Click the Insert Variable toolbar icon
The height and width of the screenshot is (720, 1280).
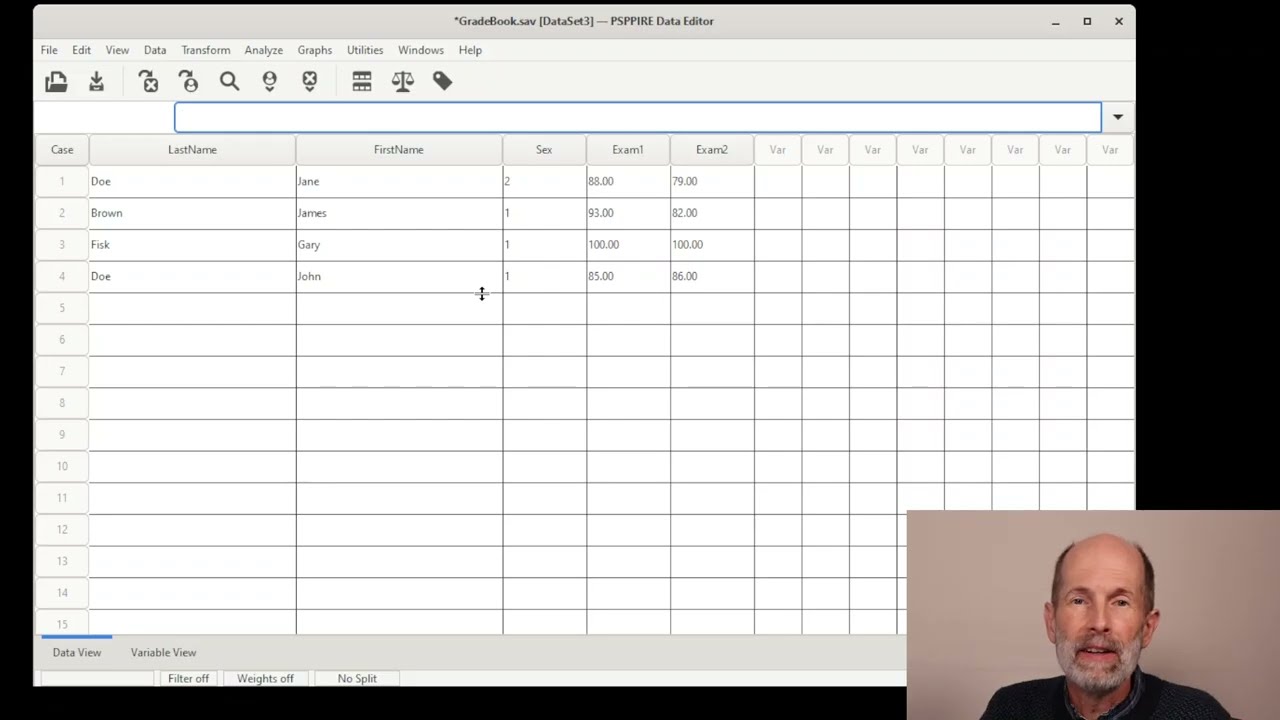(309, 82)
